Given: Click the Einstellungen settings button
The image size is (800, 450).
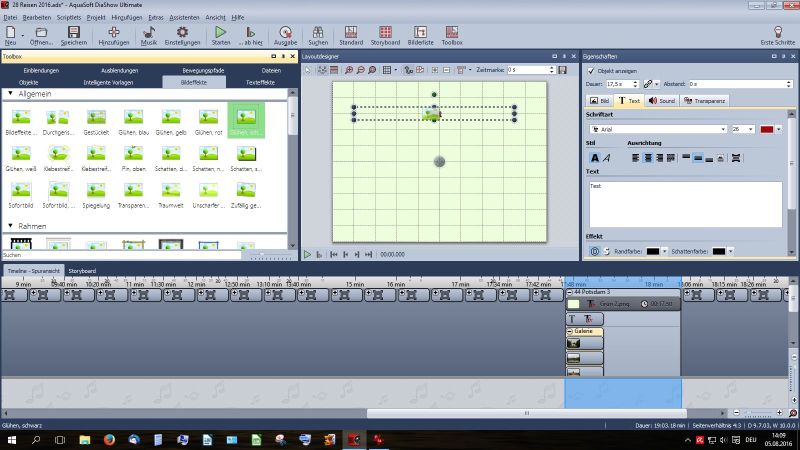Looking at the screenshot, I should [x=182, y=36].
